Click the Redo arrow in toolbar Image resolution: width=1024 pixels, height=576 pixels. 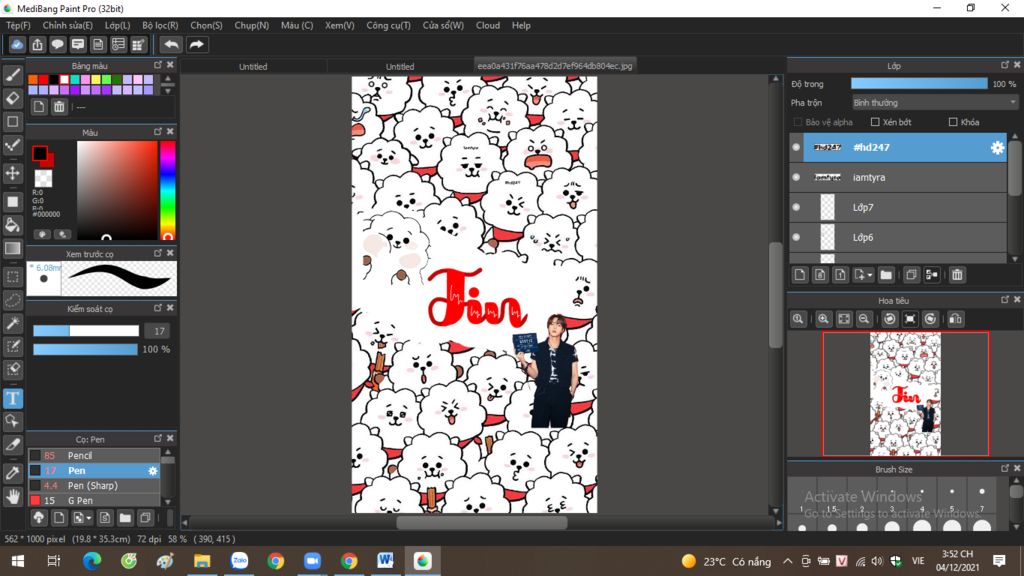196,44
